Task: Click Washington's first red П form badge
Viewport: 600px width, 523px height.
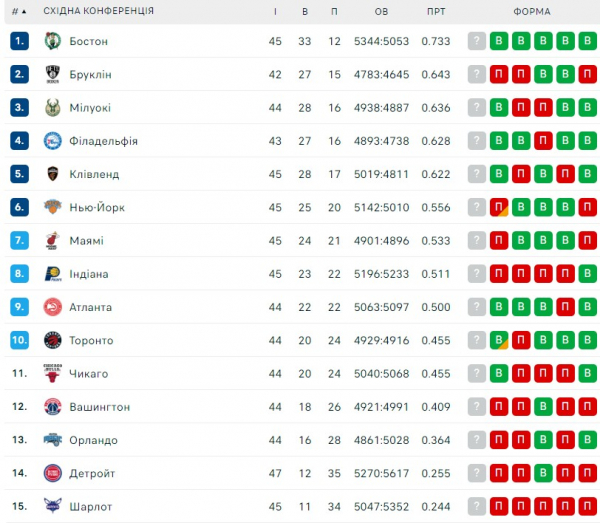Action: pyautogui.click(x=499, y=407)
